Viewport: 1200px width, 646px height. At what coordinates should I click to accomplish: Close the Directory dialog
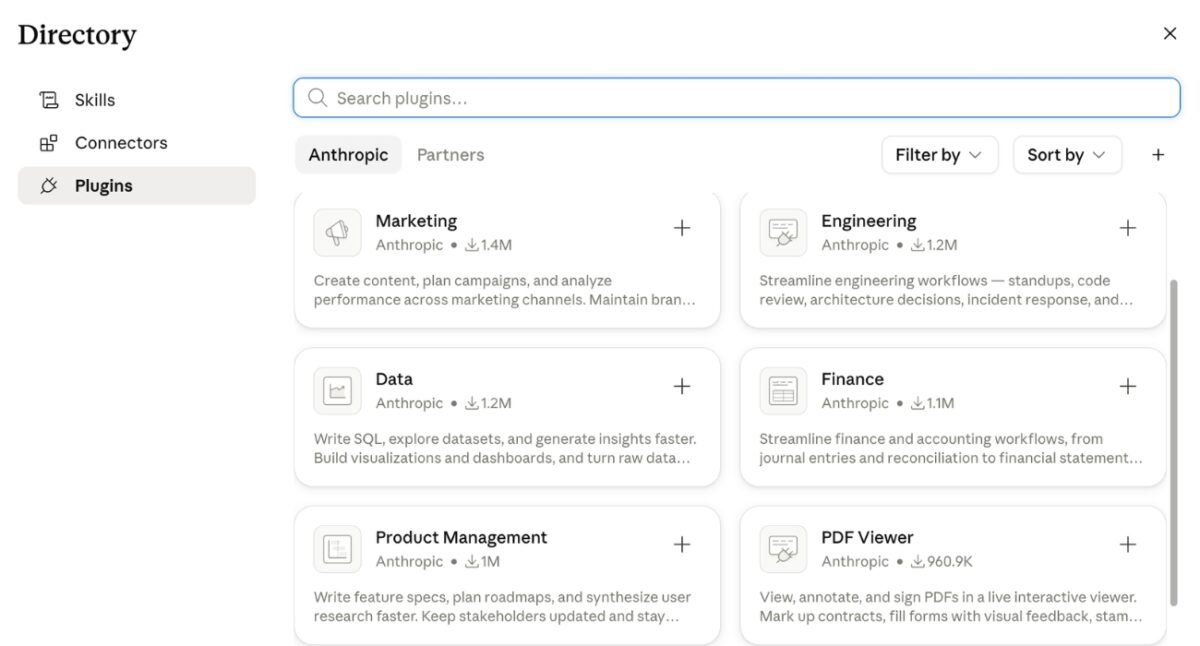tap(1170, 34)
